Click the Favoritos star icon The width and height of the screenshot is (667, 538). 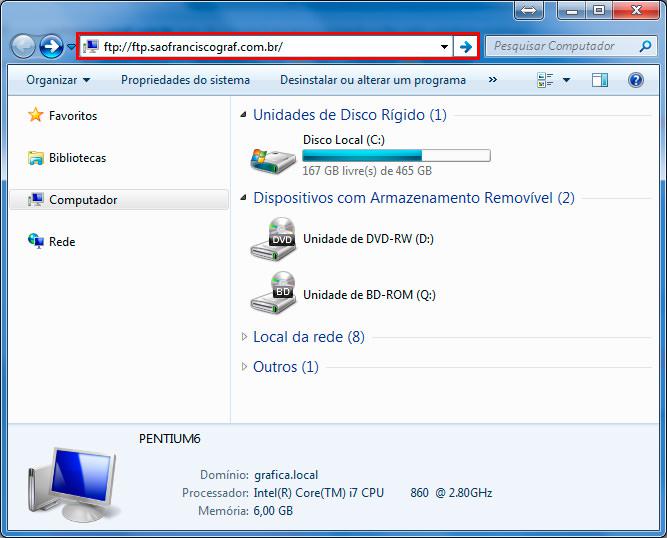click(36, 115)
